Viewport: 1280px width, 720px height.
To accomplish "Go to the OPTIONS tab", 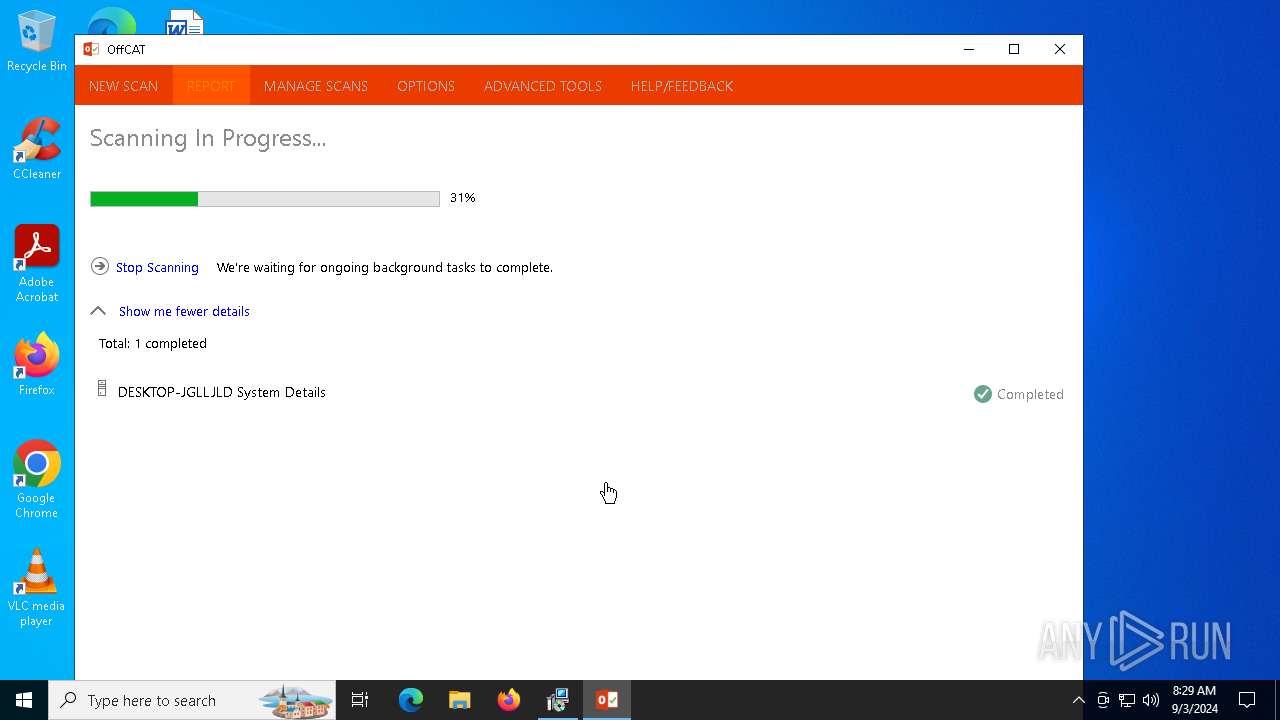I will click(x=426, y=86).
